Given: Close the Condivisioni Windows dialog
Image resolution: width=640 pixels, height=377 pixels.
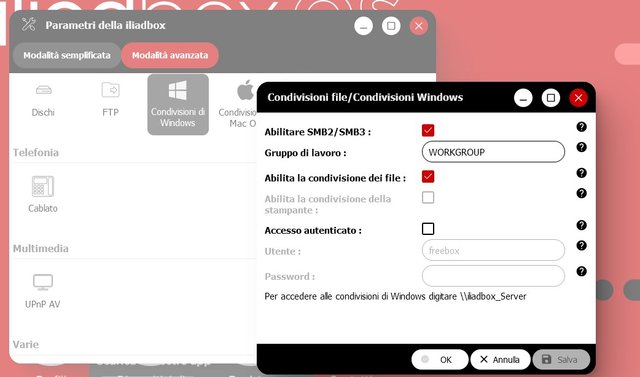Looking at the screenshot, I should click(578, 98).
